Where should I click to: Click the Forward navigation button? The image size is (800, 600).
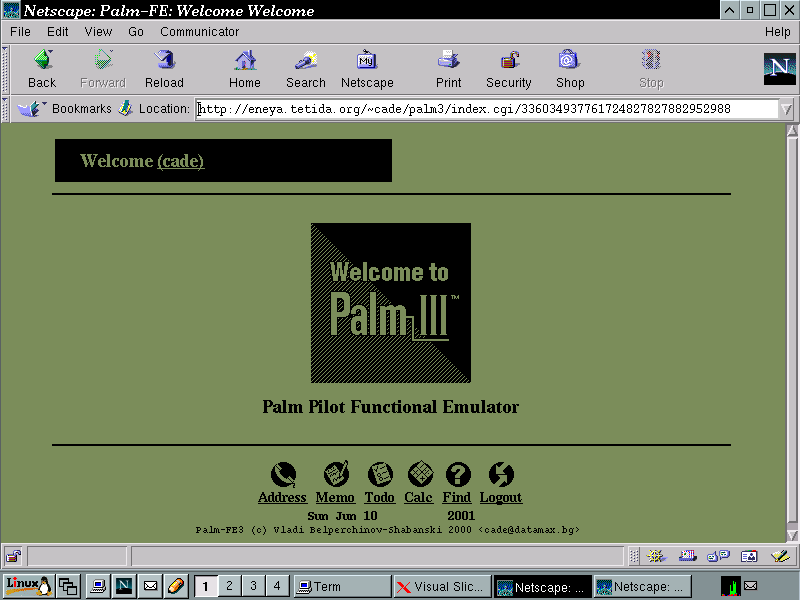point(103,69)
